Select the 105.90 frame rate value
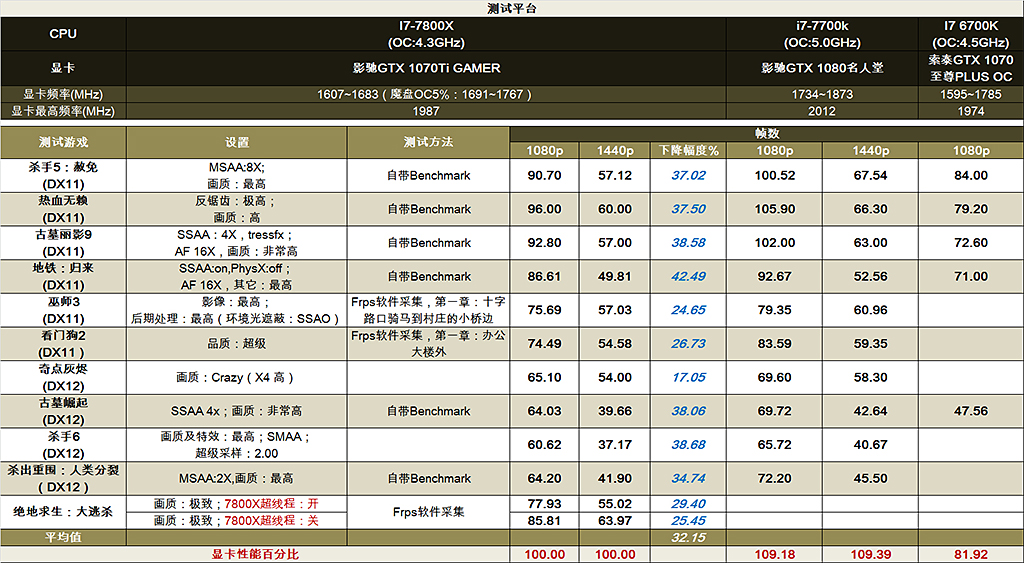 [775, 209]
